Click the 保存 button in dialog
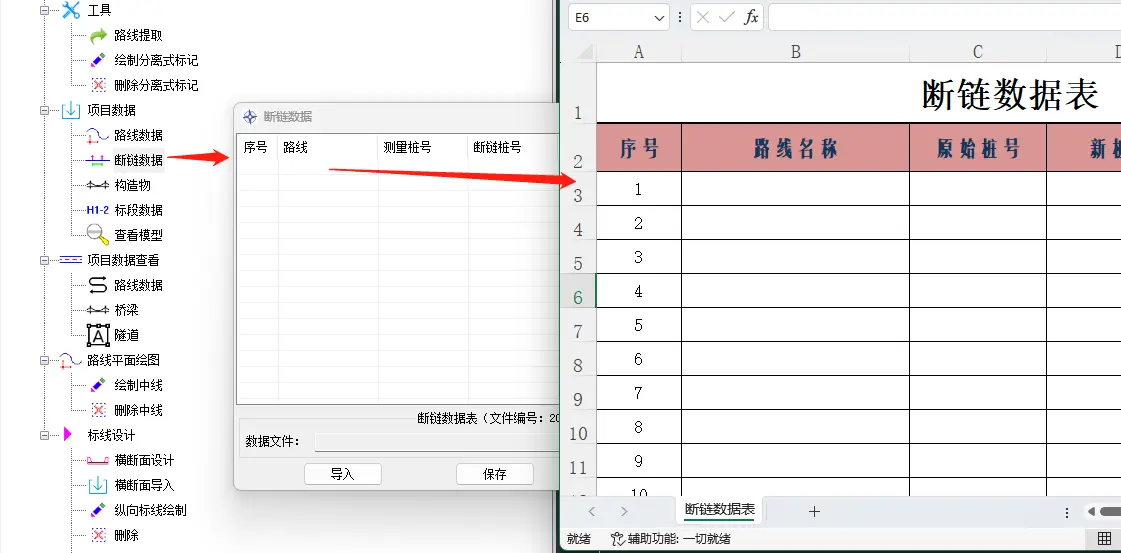Image resolution: width=1121 pixels, height=553 pixels. coord(494,474)
